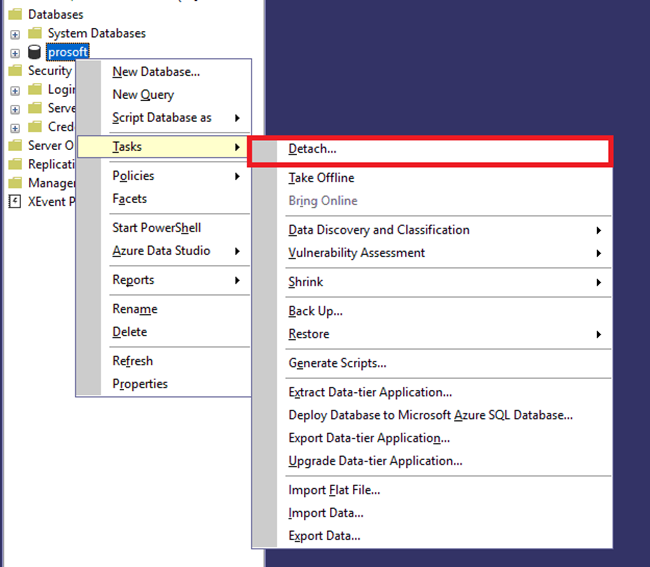Expand the prosoft database node

pyautogui.click(x=15, y=53)
